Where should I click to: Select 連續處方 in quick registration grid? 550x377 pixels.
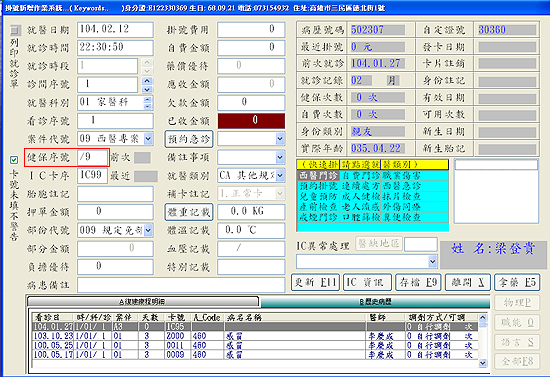(x=360, y=186)
